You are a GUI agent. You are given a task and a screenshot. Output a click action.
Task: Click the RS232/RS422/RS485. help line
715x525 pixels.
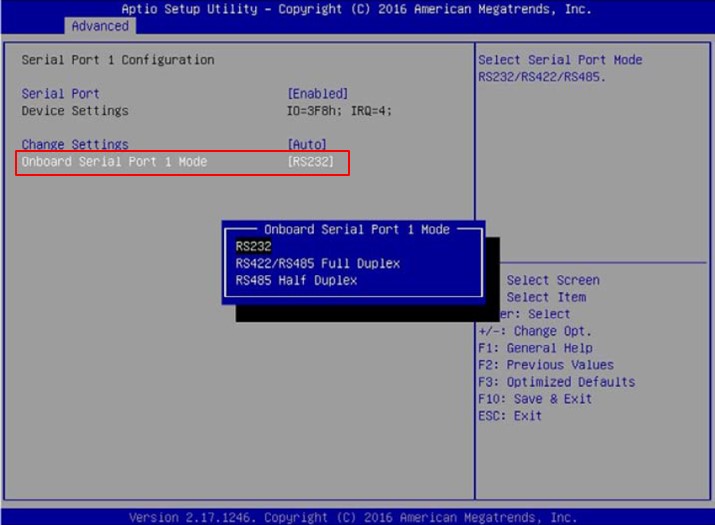[542, 77]
